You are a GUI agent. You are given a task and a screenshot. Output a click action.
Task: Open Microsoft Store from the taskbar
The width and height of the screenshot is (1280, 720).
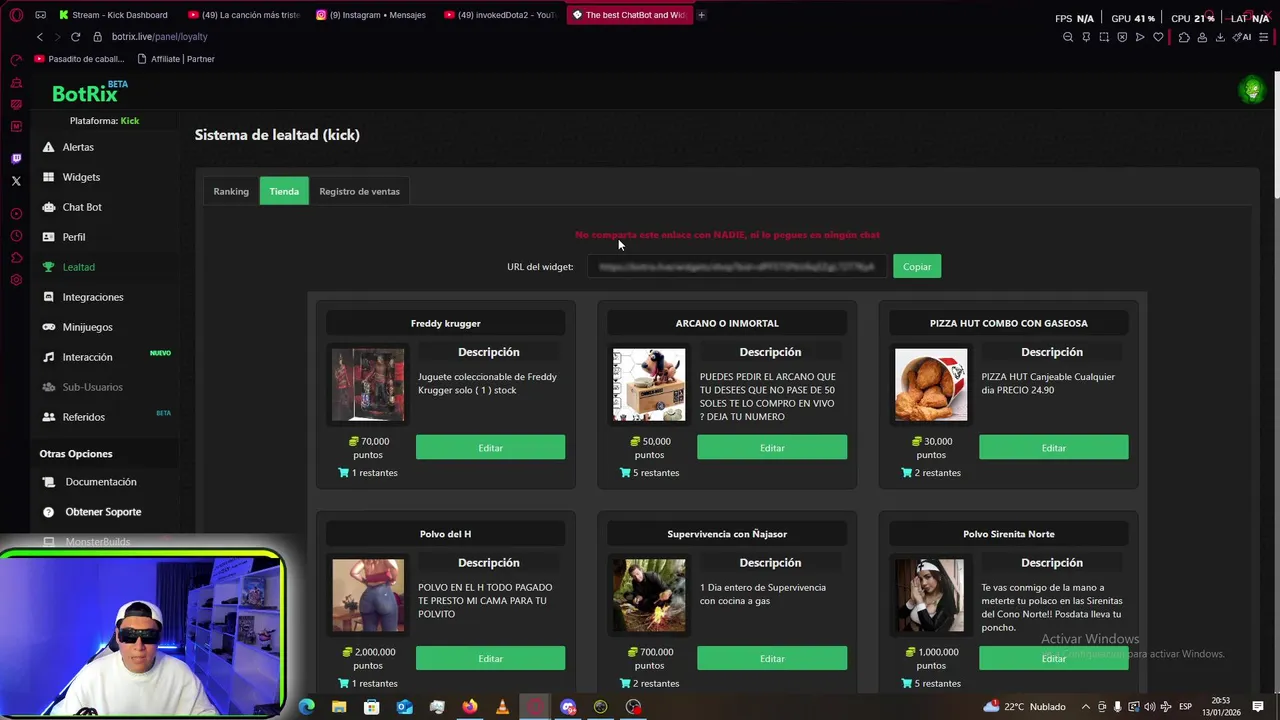[372, 707]
